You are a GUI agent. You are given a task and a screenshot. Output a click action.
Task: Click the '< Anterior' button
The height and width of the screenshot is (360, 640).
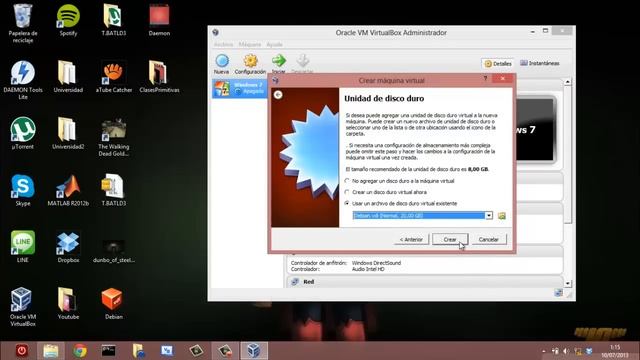coord(411,240)
